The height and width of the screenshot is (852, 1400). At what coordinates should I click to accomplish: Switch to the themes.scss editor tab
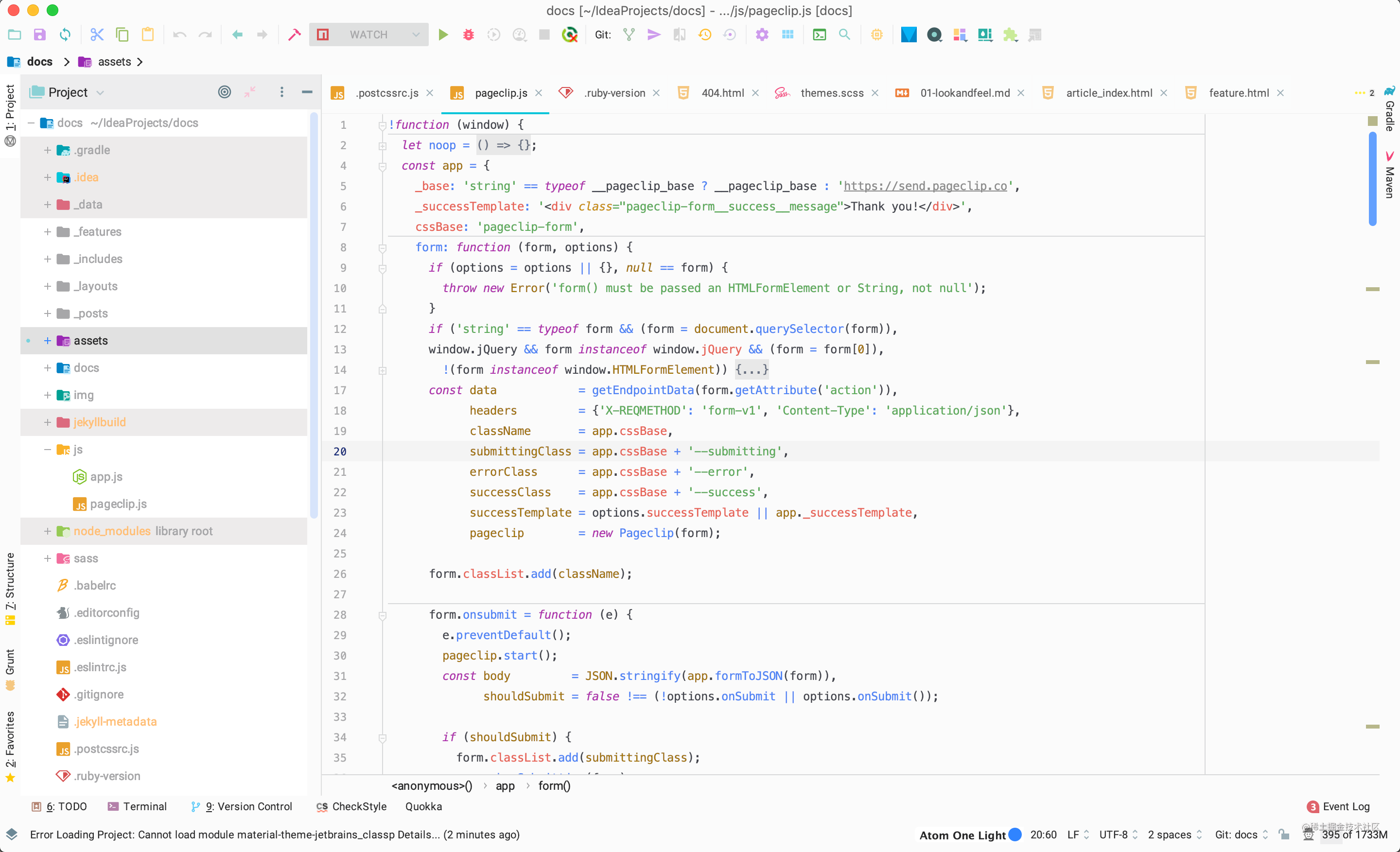(x=832, y=92)
